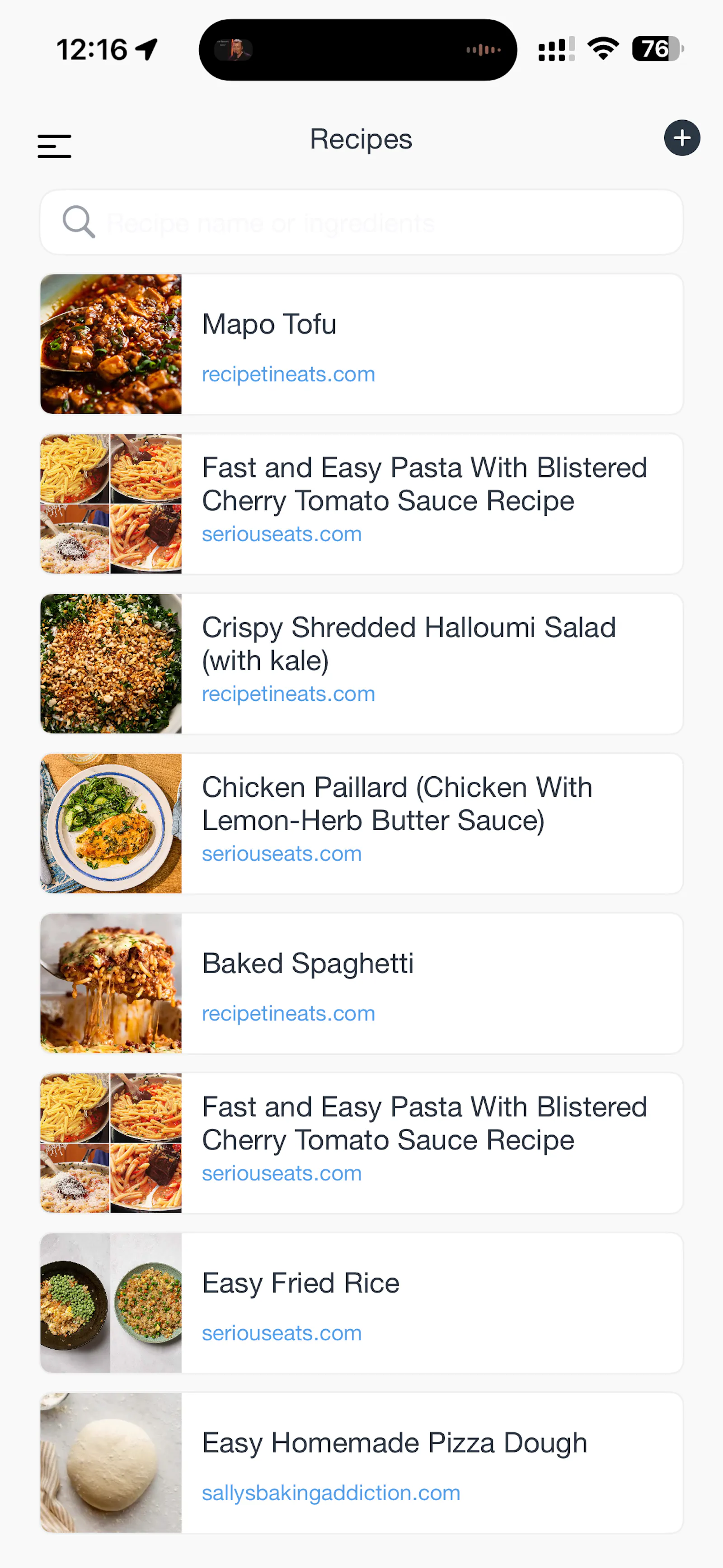Open the Mapo Tofu recipe thumbnail

coord(111,344)
